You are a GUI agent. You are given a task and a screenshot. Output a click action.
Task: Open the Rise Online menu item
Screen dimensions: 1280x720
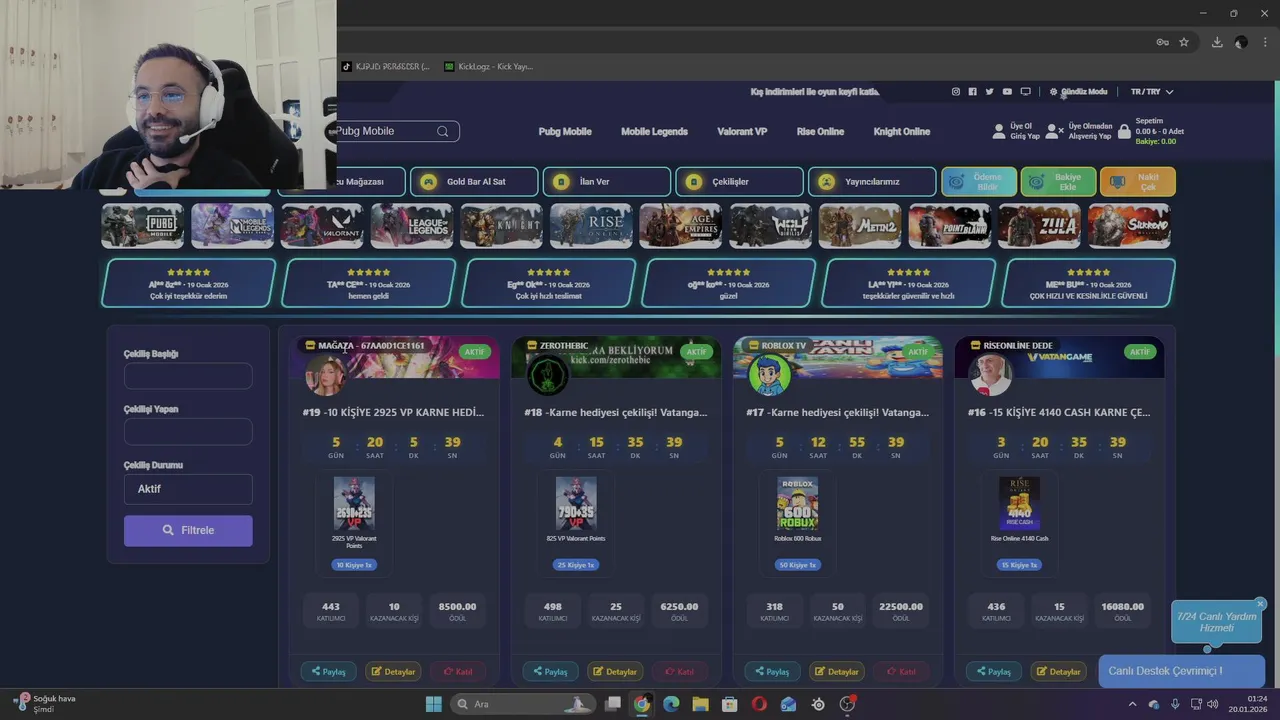point(820,132)
